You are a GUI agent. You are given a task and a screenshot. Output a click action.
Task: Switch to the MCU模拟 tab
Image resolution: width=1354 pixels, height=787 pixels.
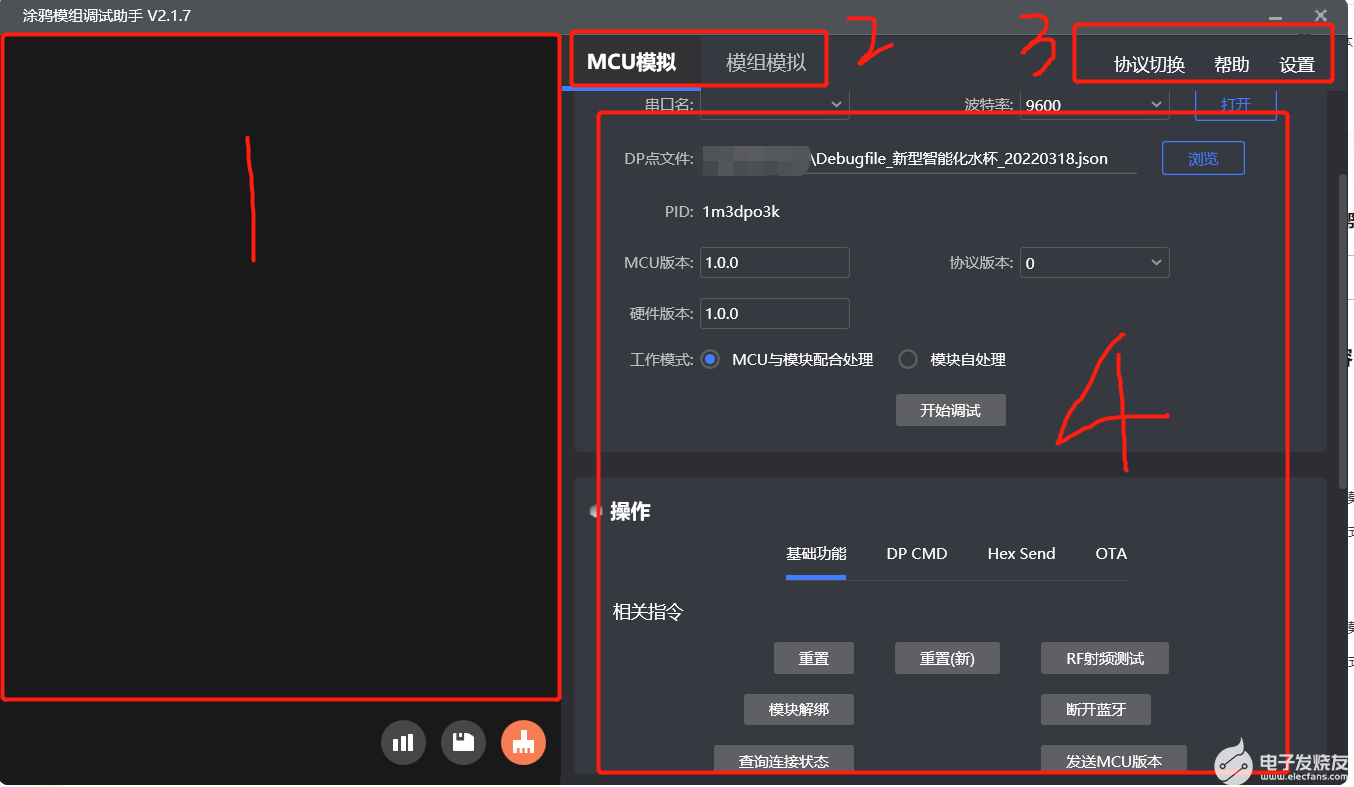point(631,62)
